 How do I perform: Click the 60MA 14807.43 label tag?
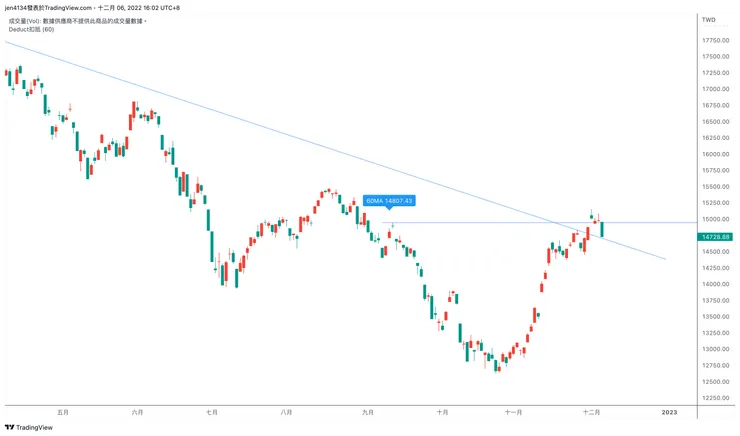(389, 200)
